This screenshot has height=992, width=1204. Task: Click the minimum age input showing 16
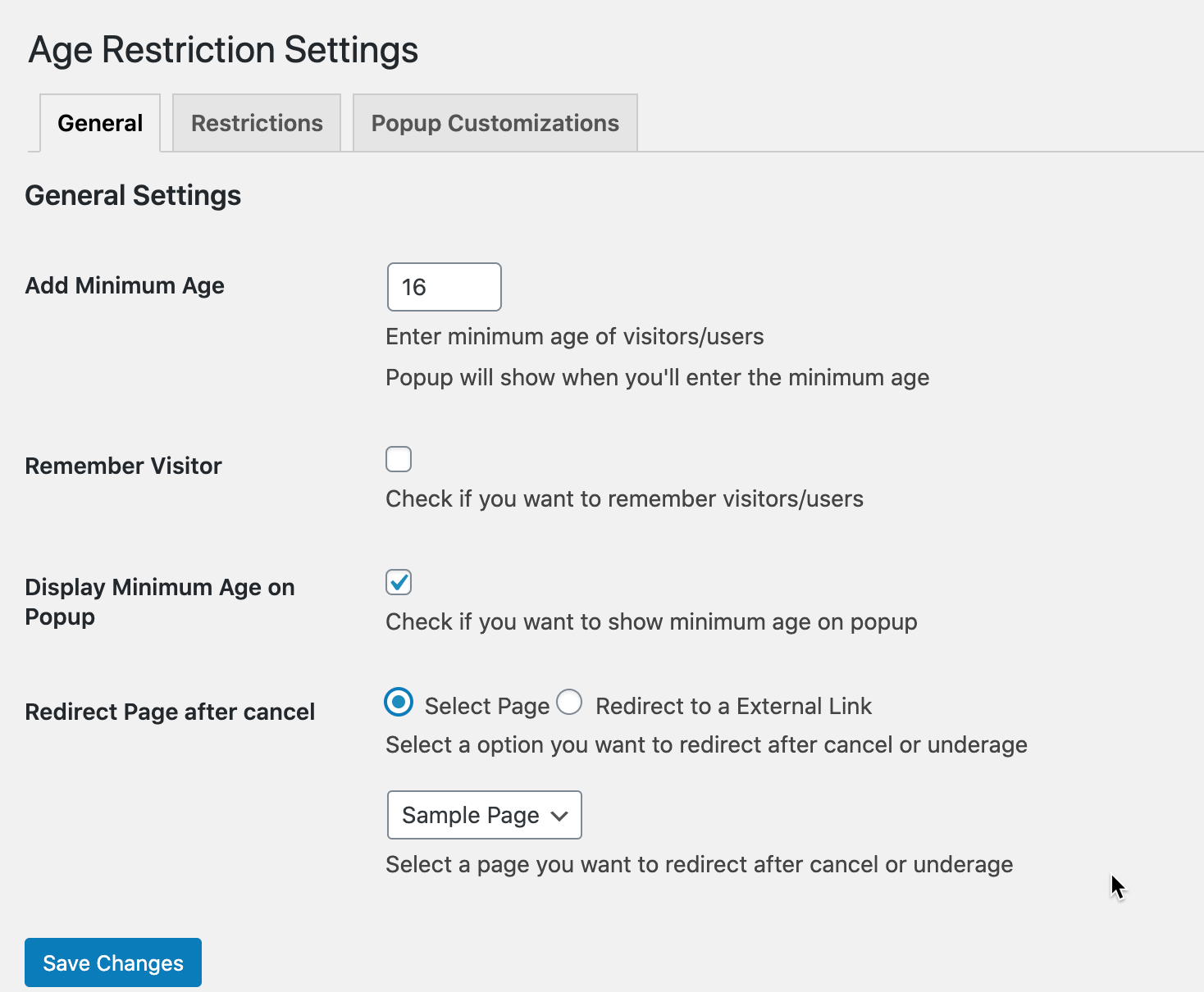pyautogui.click(x=444, y=287)
